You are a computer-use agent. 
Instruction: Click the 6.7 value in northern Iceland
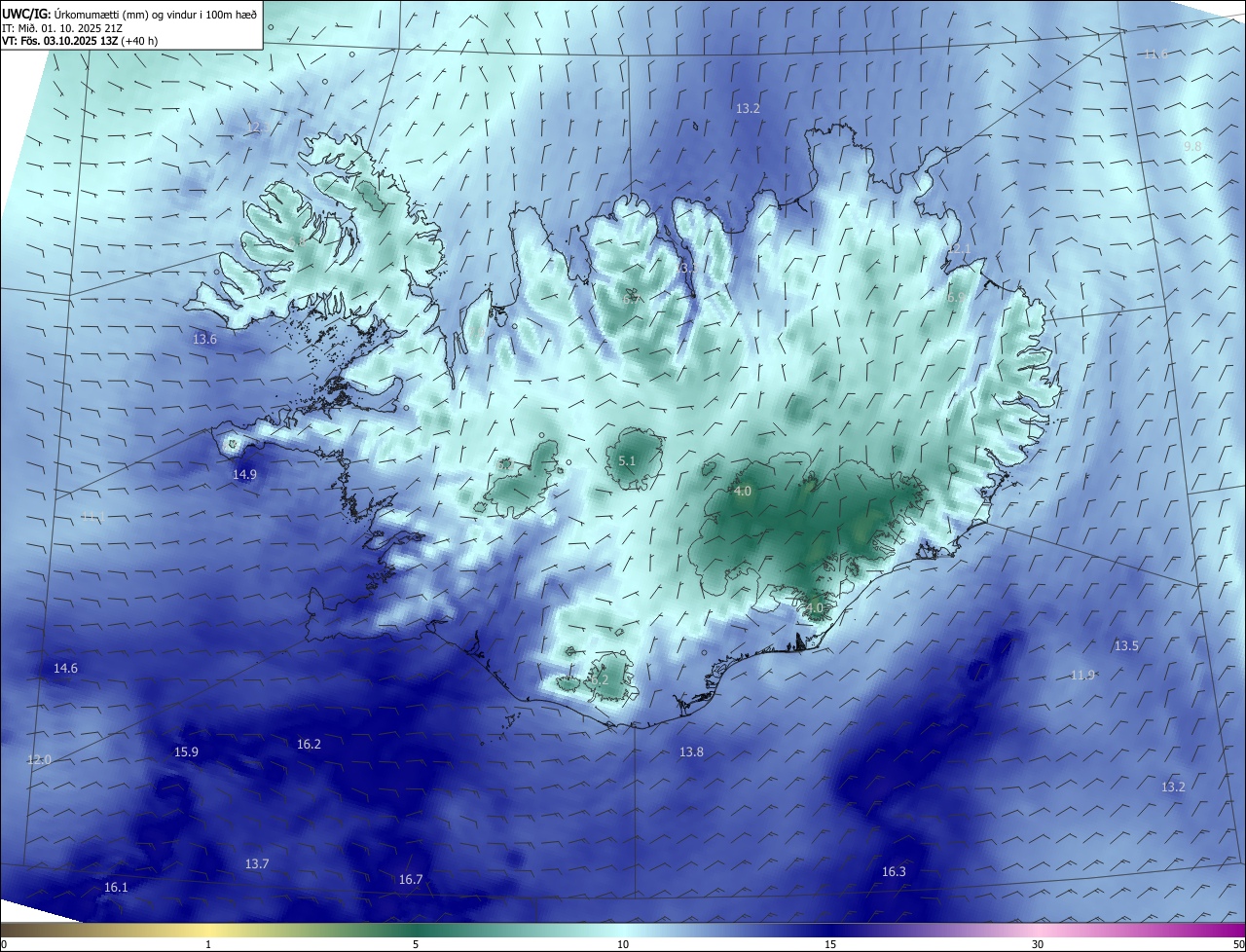tap(631, 300)
